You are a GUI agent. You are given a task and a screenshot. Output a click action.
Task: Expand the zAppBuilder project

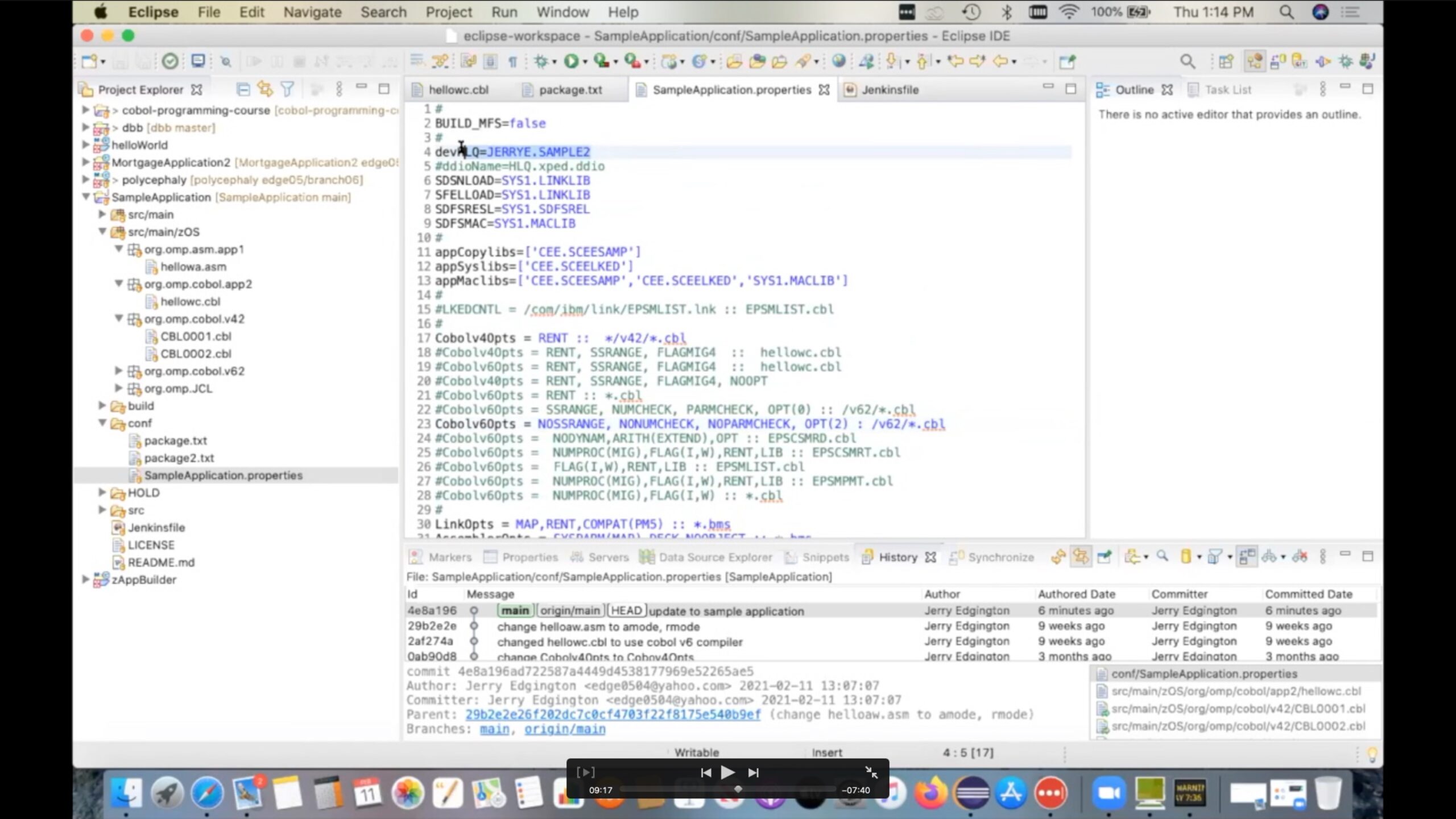(x=86, y=579)
